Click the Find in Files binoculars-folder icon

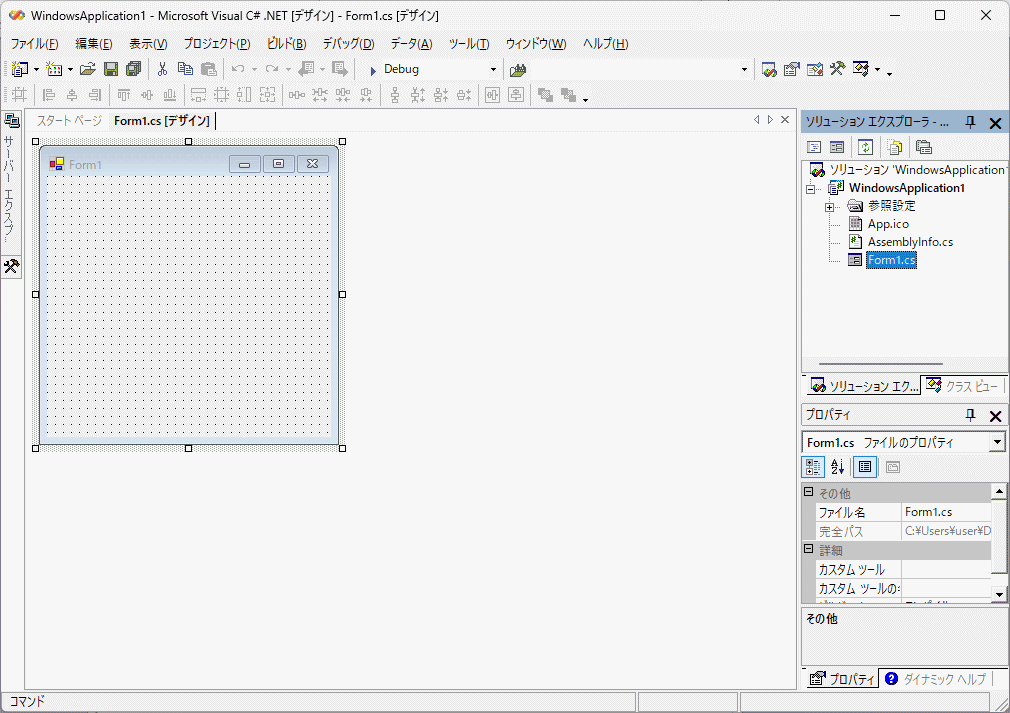pyautogui.click(x=518, y=70)
